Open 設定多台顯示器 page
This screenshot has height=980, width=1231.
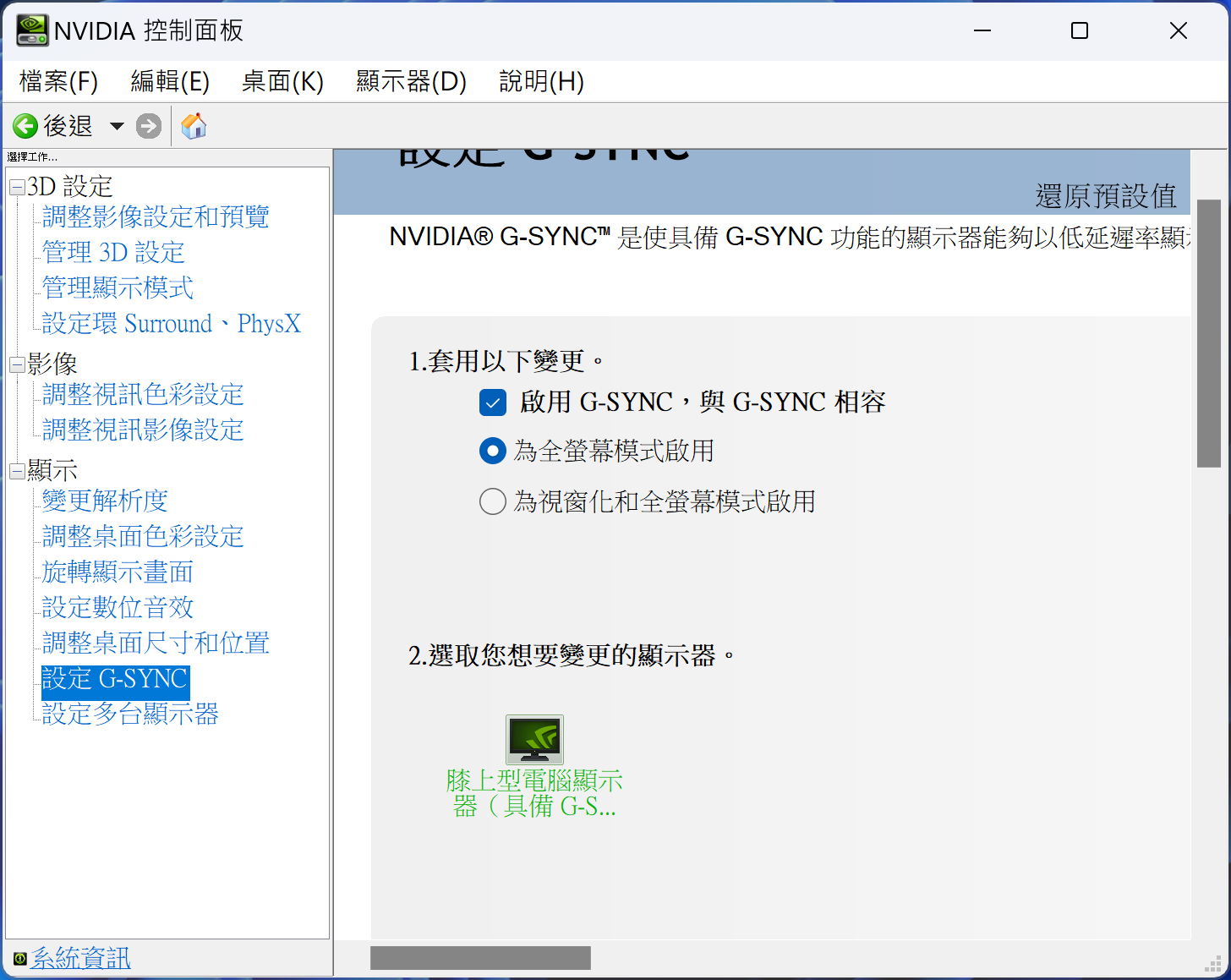(x=130, y=714)
